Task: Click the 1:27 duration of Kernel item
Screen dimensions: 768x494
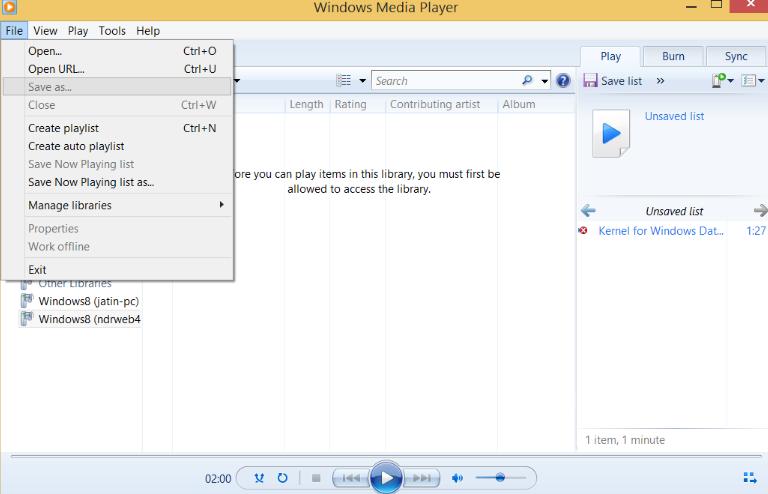Action: point(755,231)
